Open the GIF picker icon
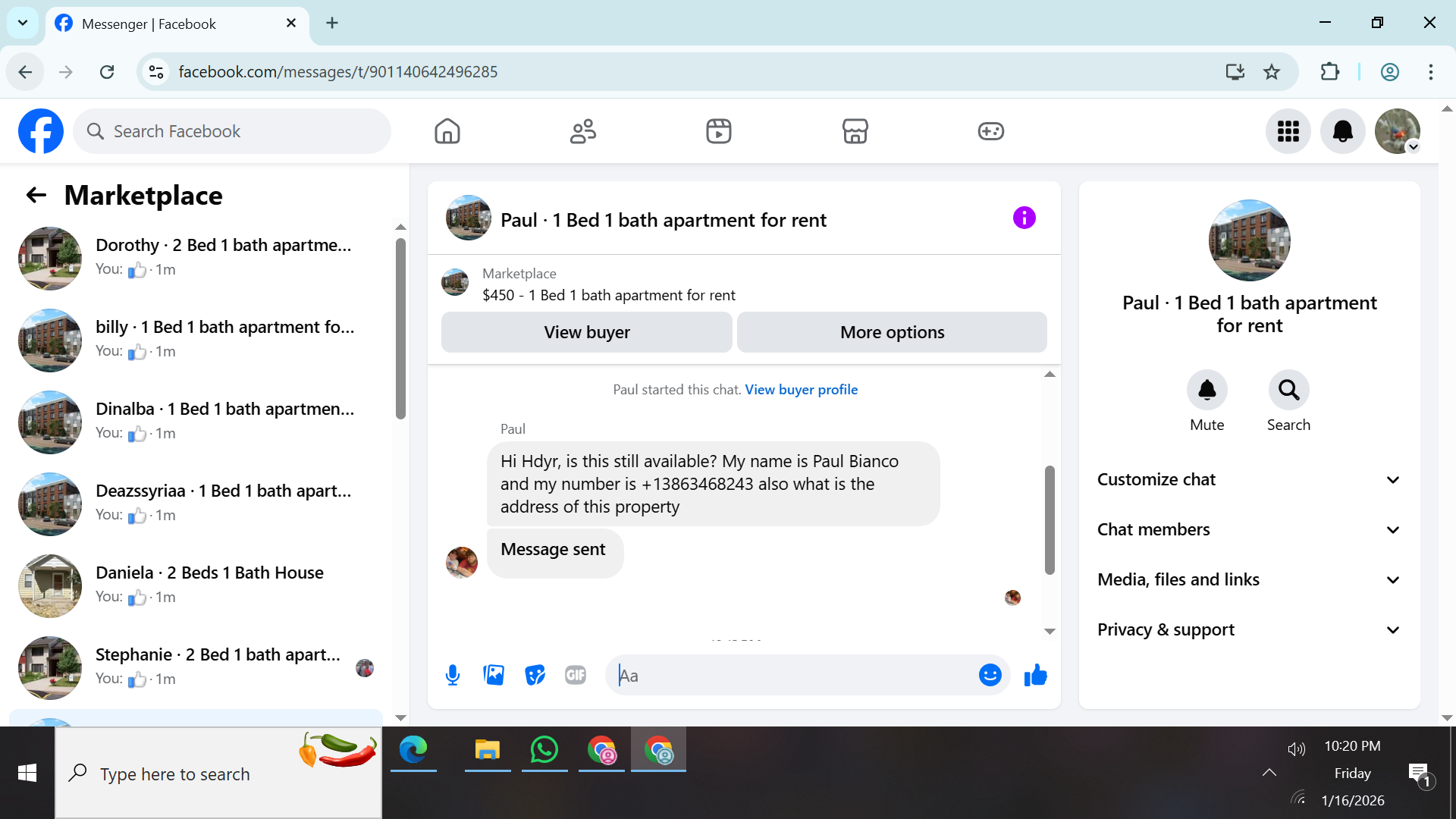 [576, 675]
